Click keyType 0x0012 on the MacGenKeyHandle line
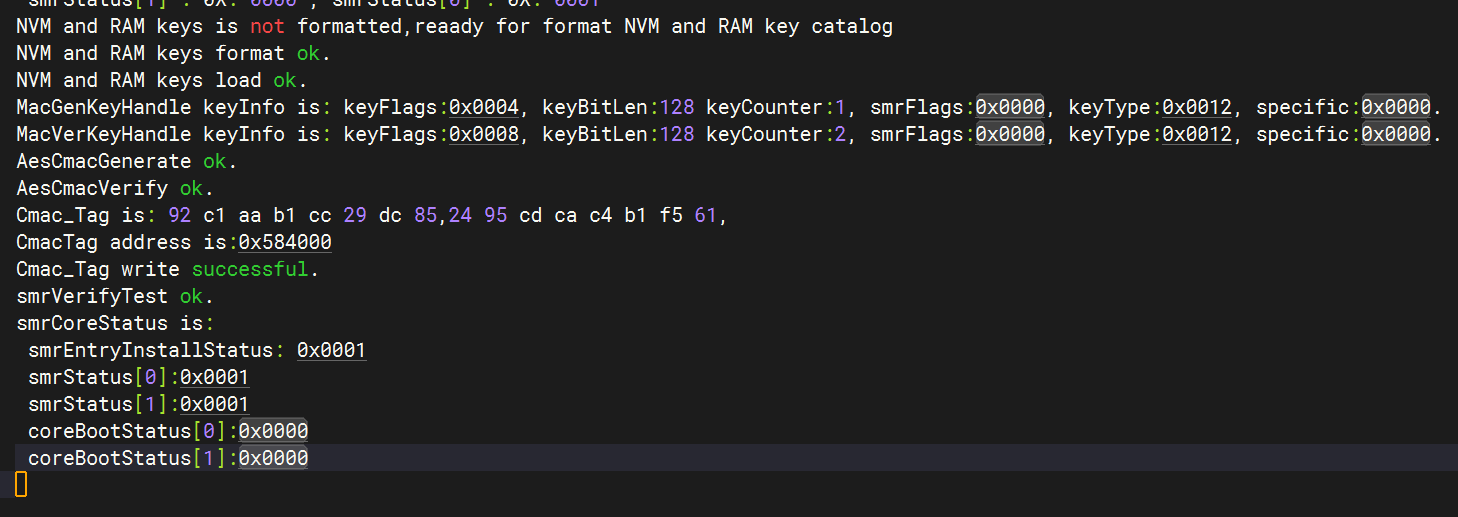The height and width of the screenshot is (517, 1458). [x=1197, y=107]
